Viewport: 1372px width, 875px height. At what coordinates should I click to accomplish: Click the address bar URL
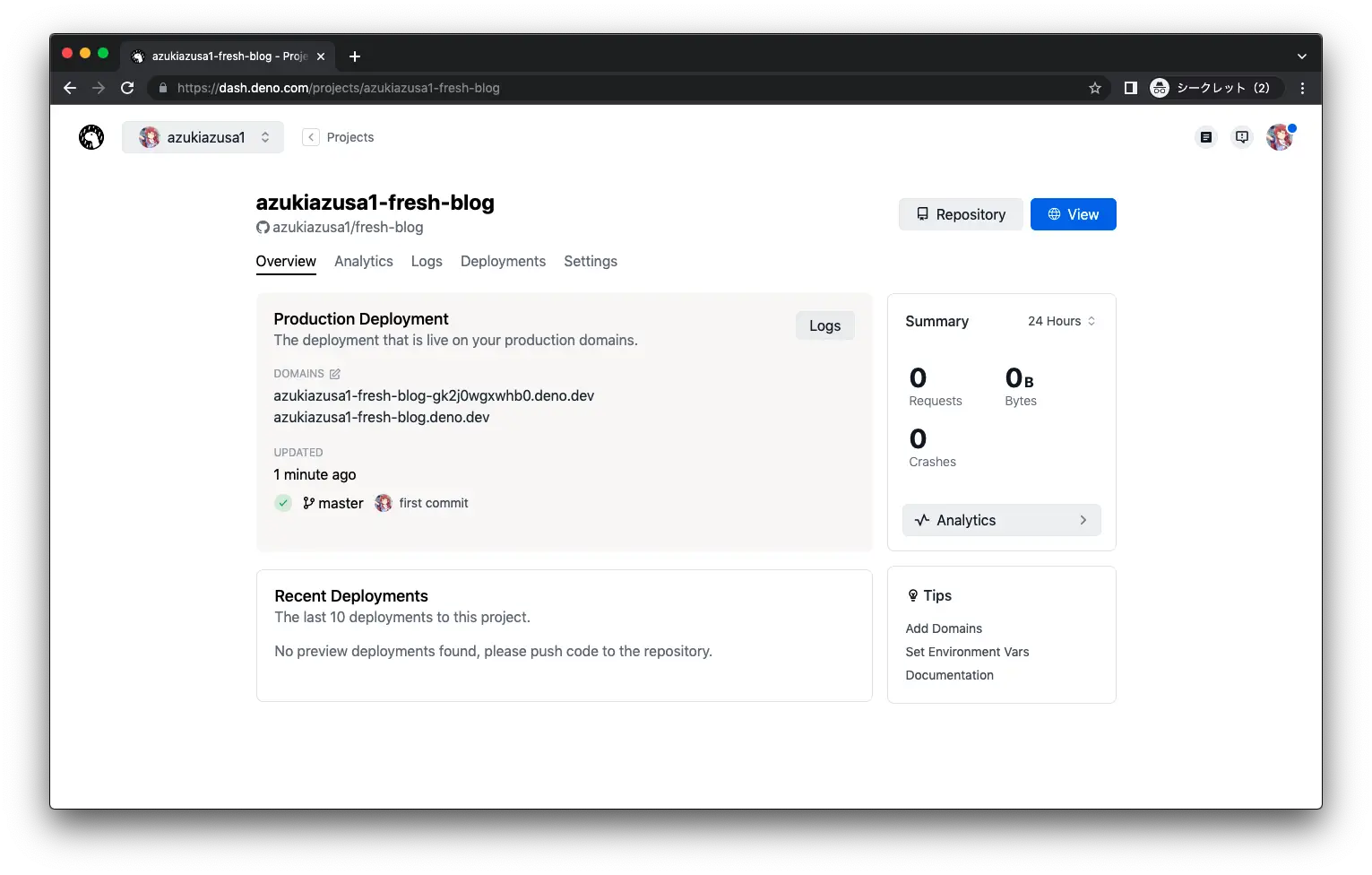338,88
